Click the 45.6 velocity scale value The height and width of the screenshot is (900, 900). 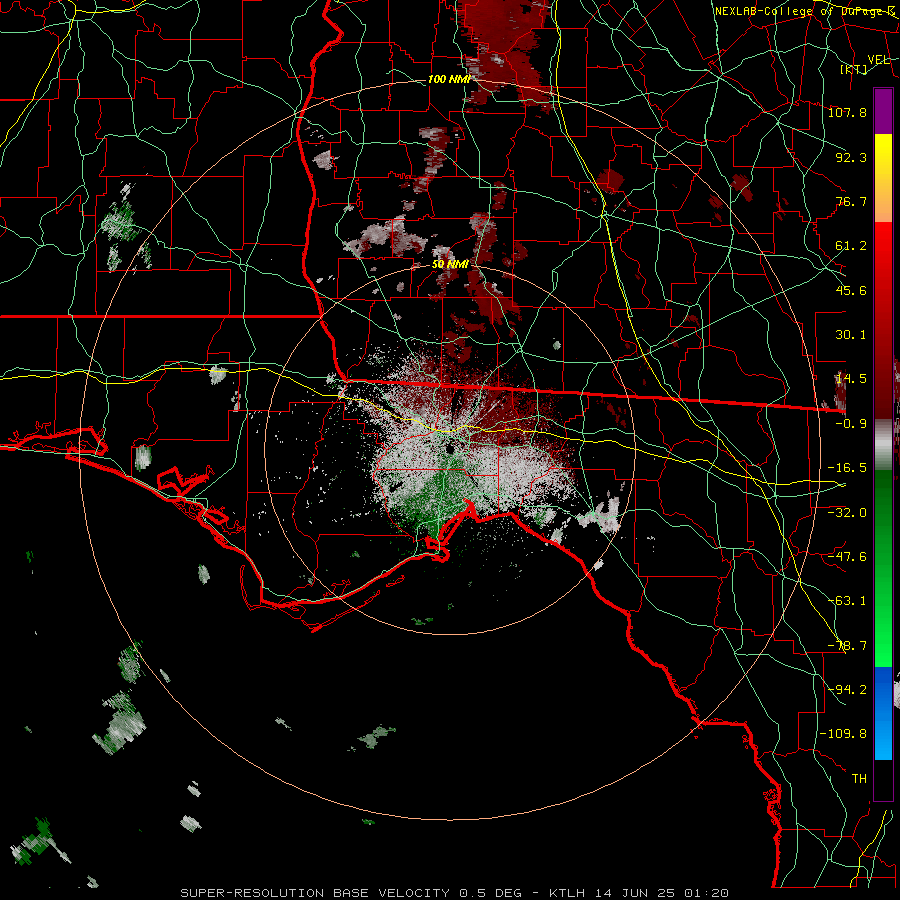(851, 290)
